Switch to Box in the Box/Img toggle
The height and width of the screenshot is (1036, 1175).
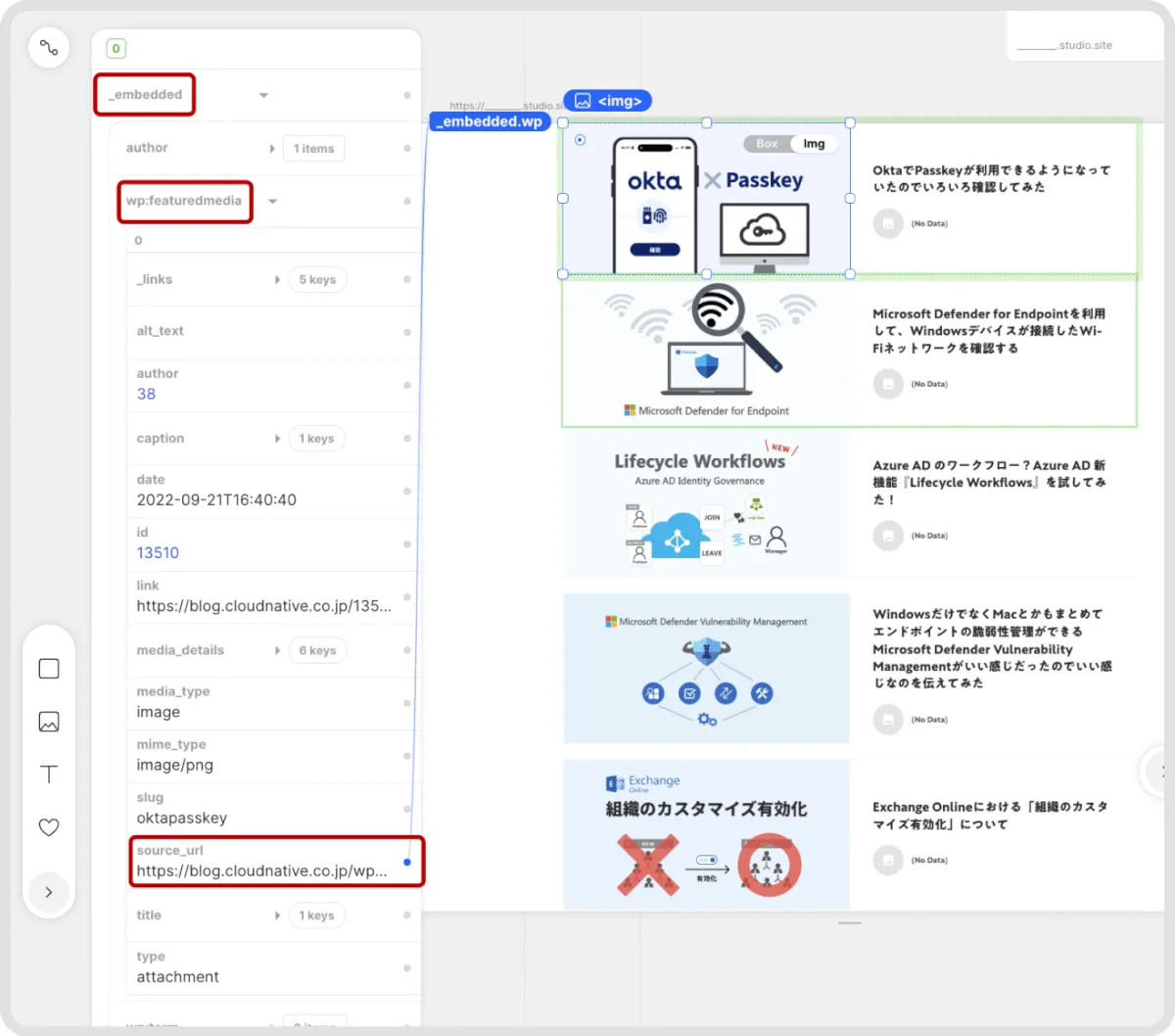(x=767, y=144)
